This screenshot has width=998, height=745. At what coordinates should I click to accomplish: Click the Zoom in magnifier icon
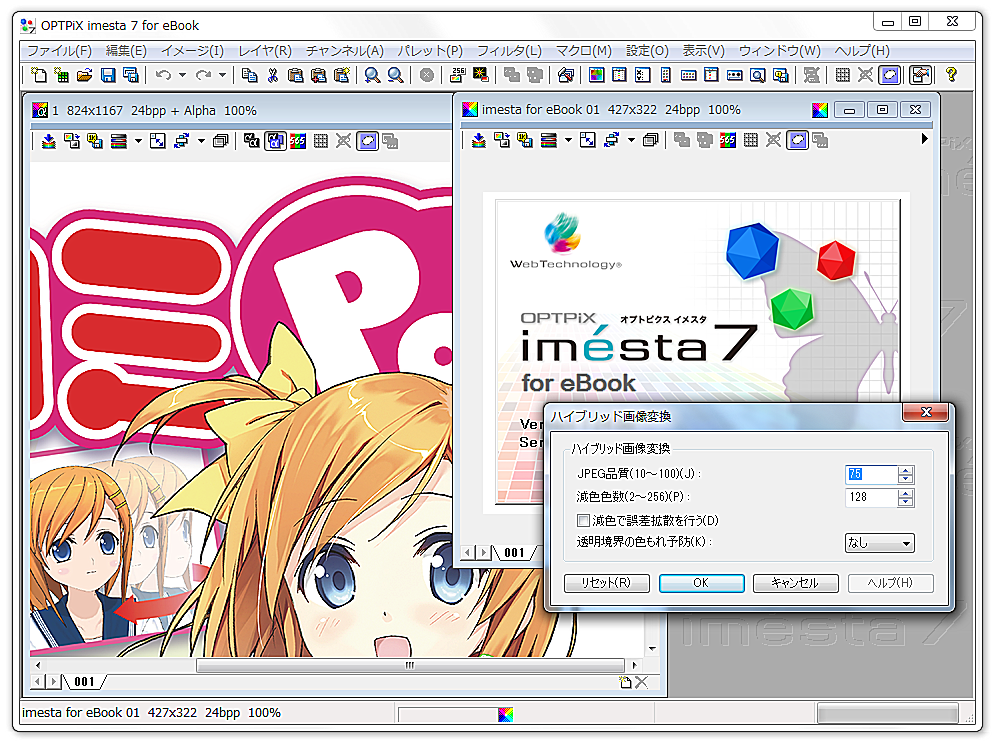pyautogui.click(x=372, y=75)
